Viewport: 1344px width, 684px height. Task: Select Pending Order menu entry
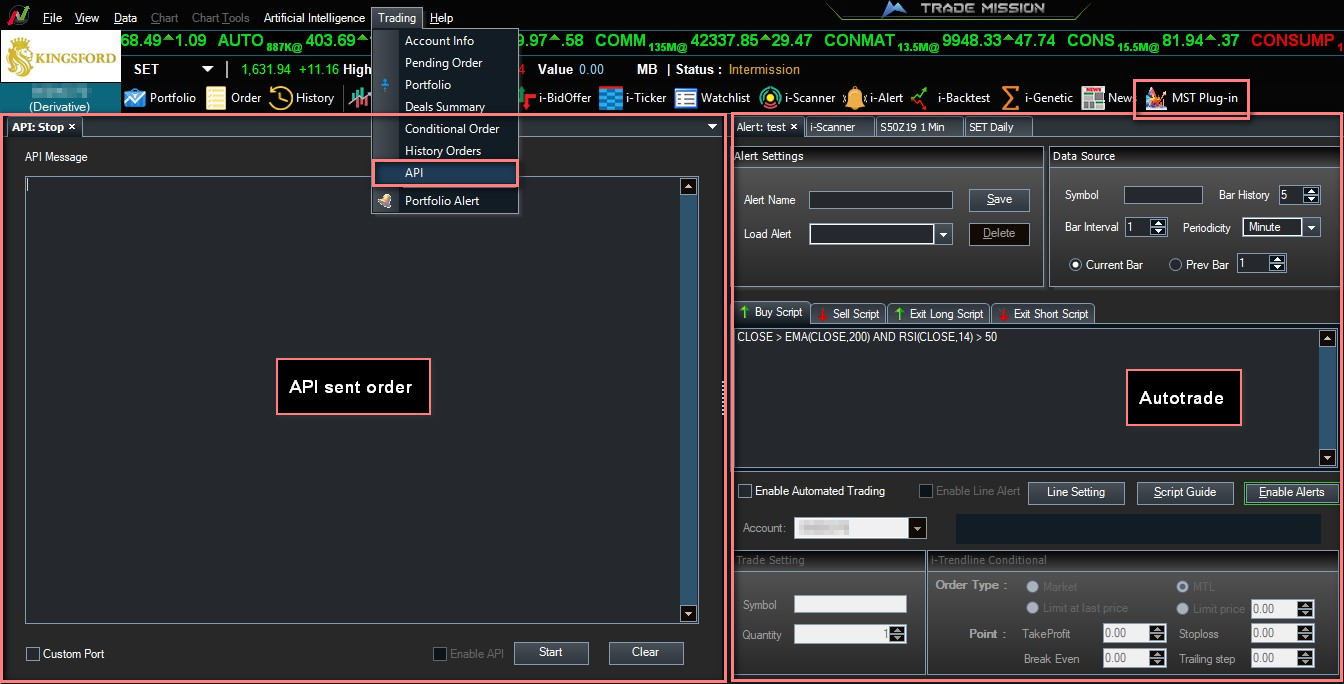(x=445, y=63)
